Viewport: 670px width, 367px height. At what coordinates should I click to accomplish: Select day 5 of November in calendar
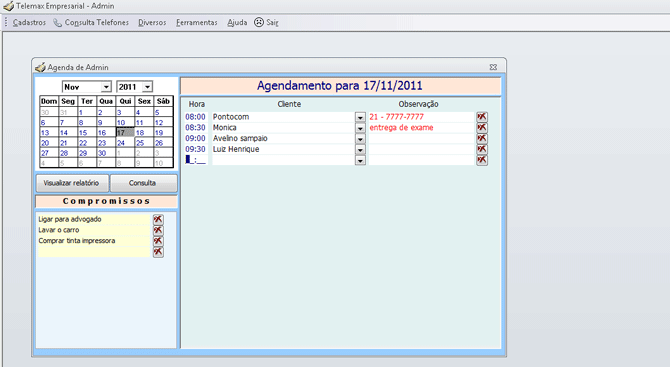[163, 112]
